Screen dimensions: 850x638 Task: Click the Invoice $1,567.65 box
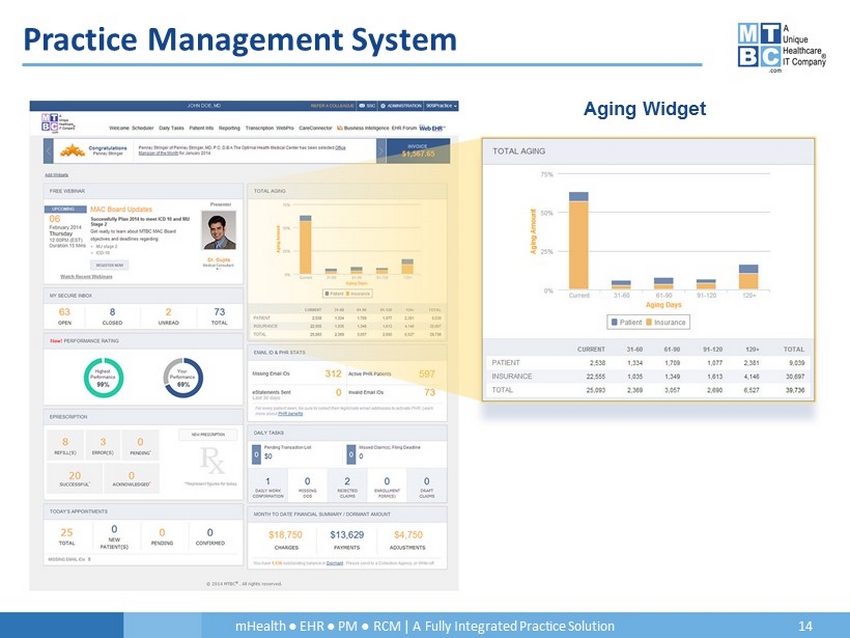418,151
